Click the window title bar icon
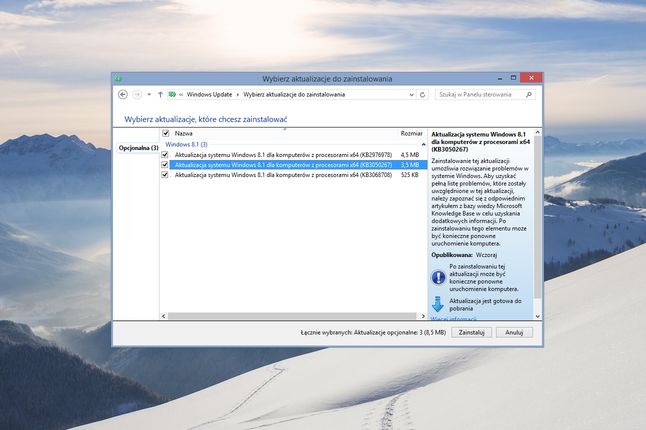 [118, 78]
